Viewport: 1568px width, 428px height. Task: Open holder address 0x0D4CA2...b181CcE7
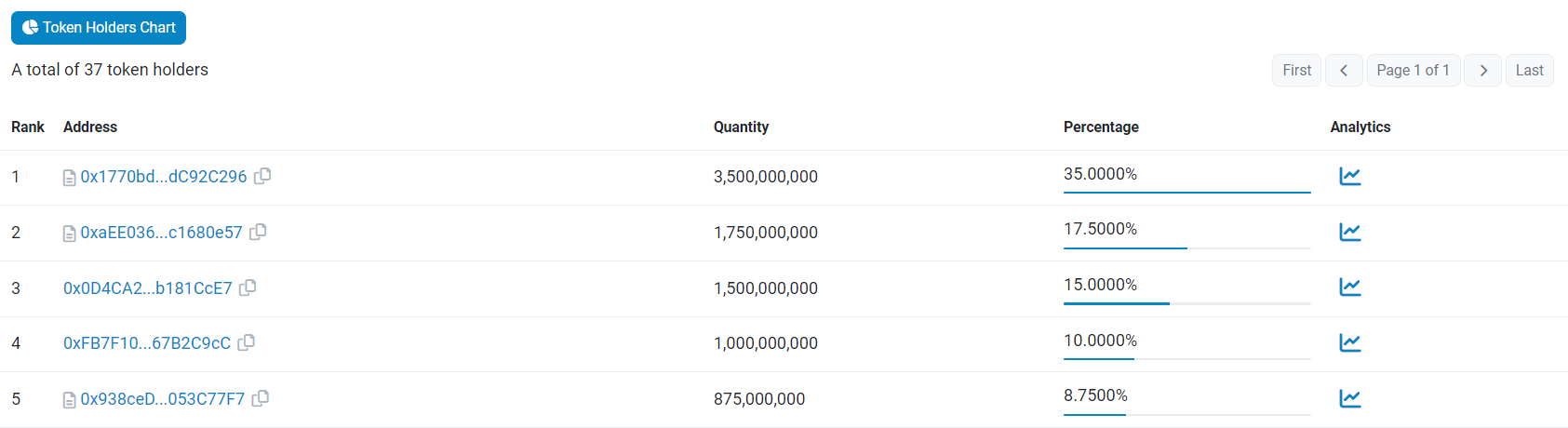coord(147,288)
